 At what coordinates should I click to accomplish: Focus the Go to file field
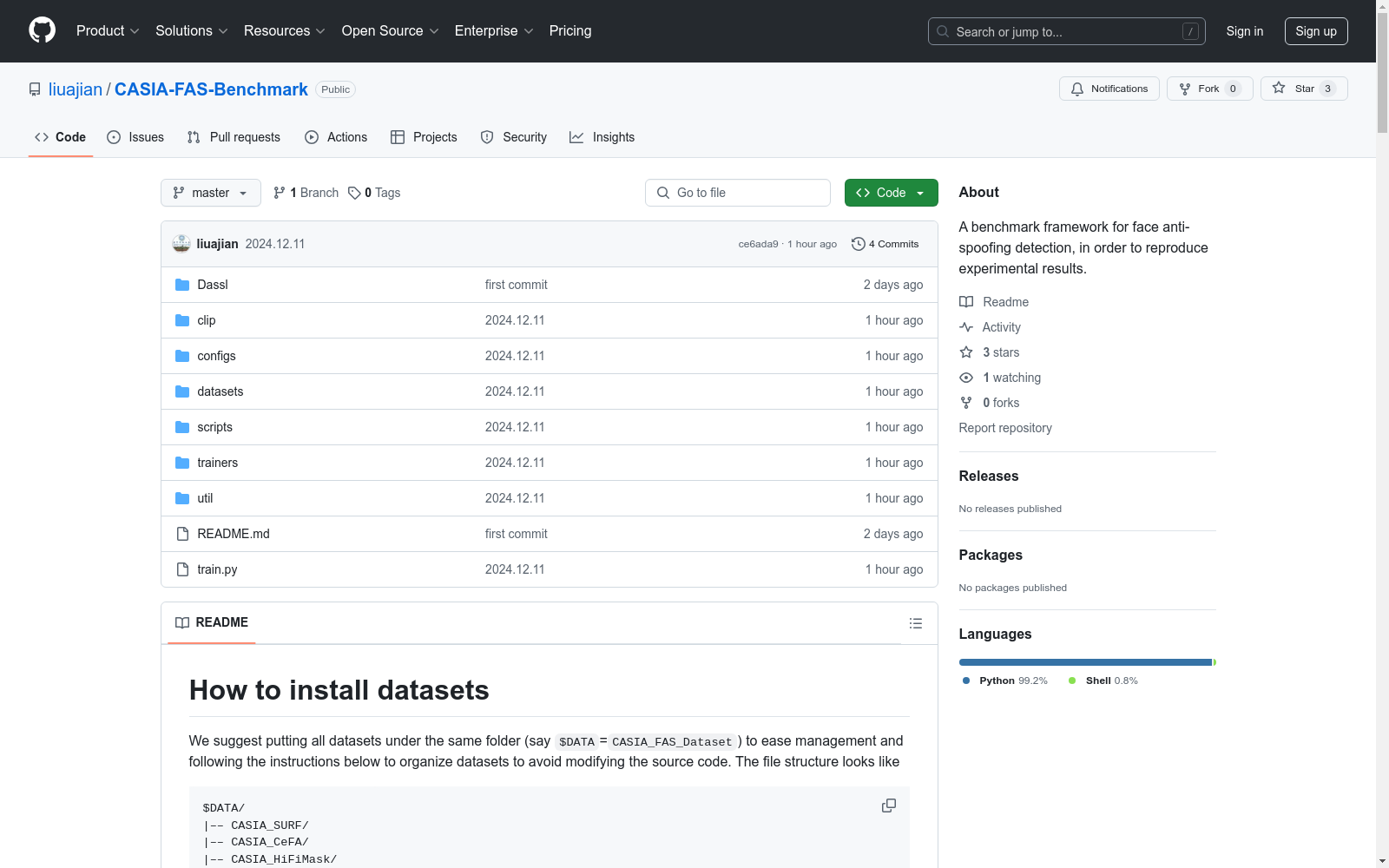(738, 193)
